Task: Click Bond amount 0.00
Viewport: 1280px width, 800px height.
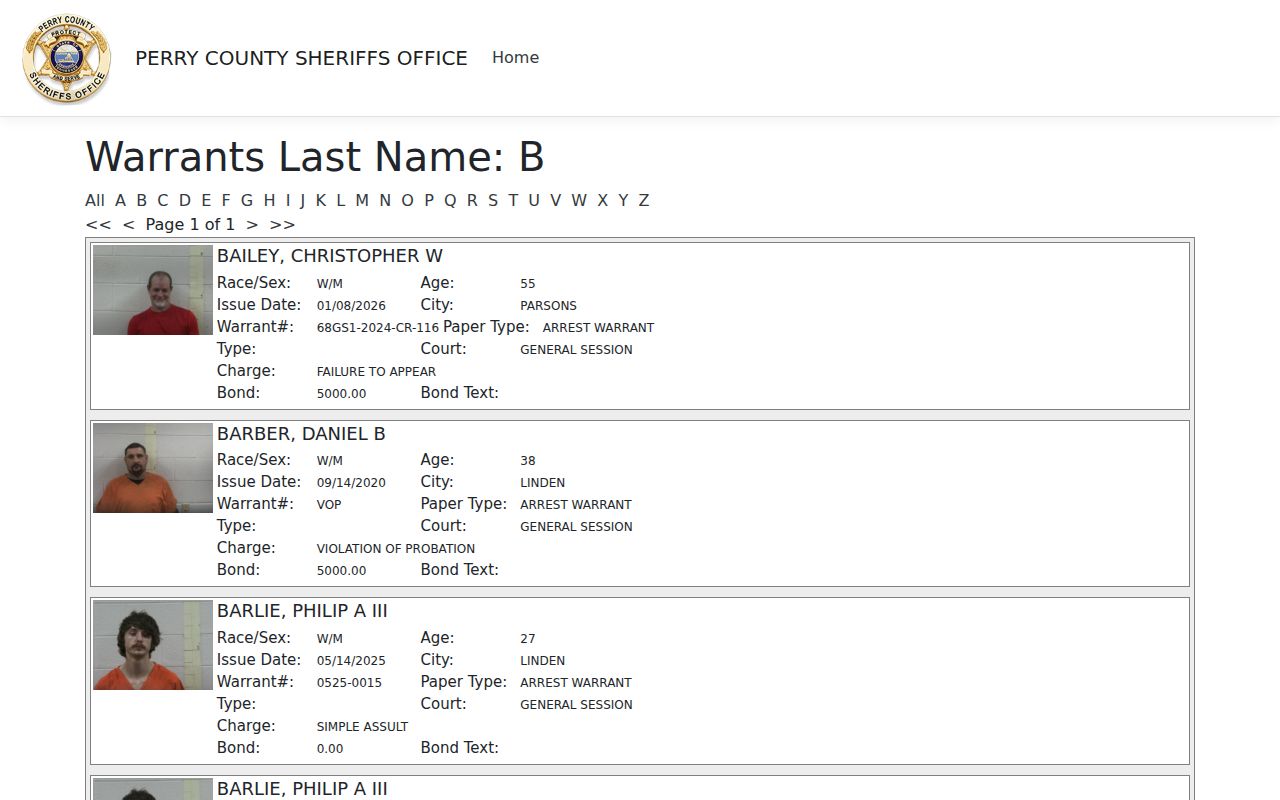Action: click(330, 748)
